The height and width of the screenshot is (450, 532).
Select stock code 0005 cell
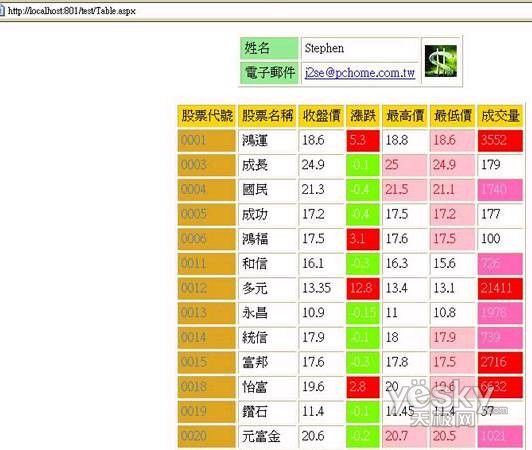point(207,214)
